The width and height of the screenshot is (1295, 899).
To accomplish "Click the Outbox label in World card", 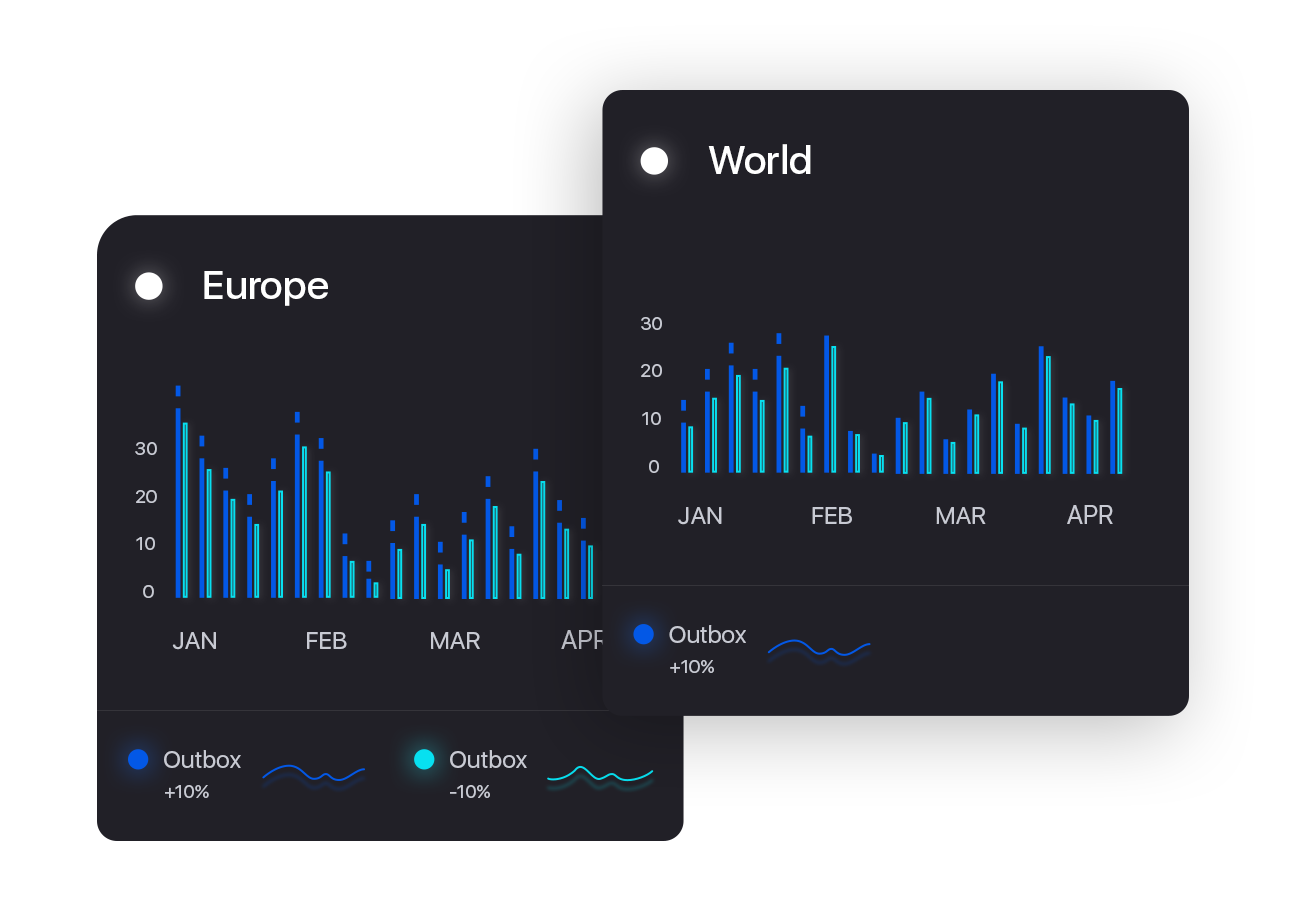I will pyautogui.click(x=707, y=635).
